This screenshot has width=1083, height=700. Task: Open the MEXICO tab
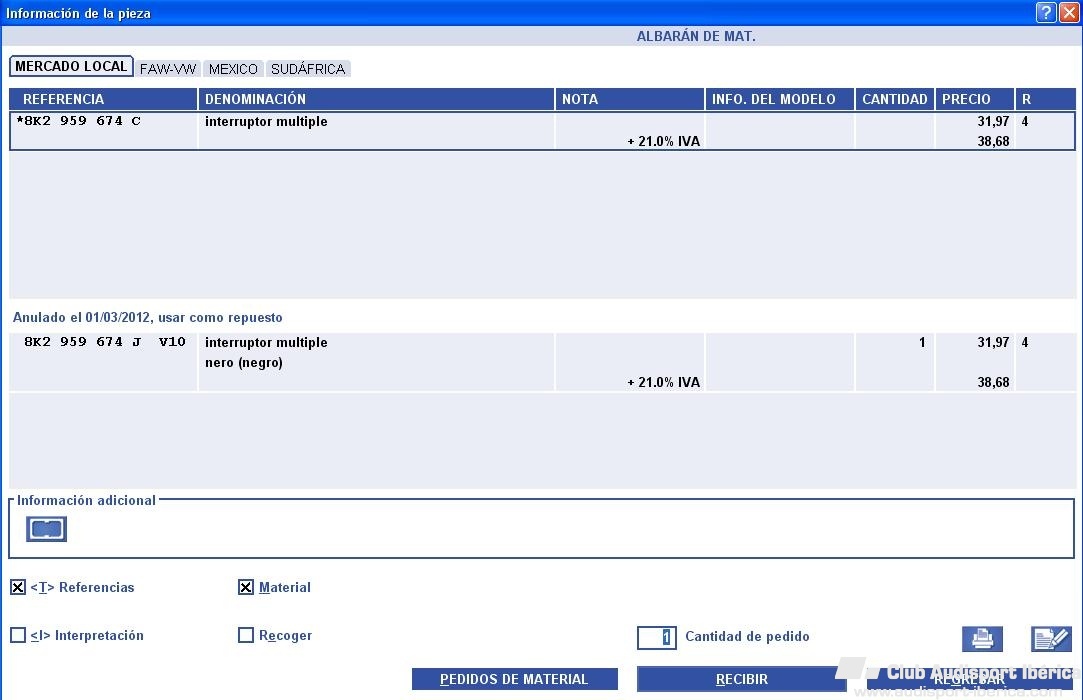click(x=233, y=69)
